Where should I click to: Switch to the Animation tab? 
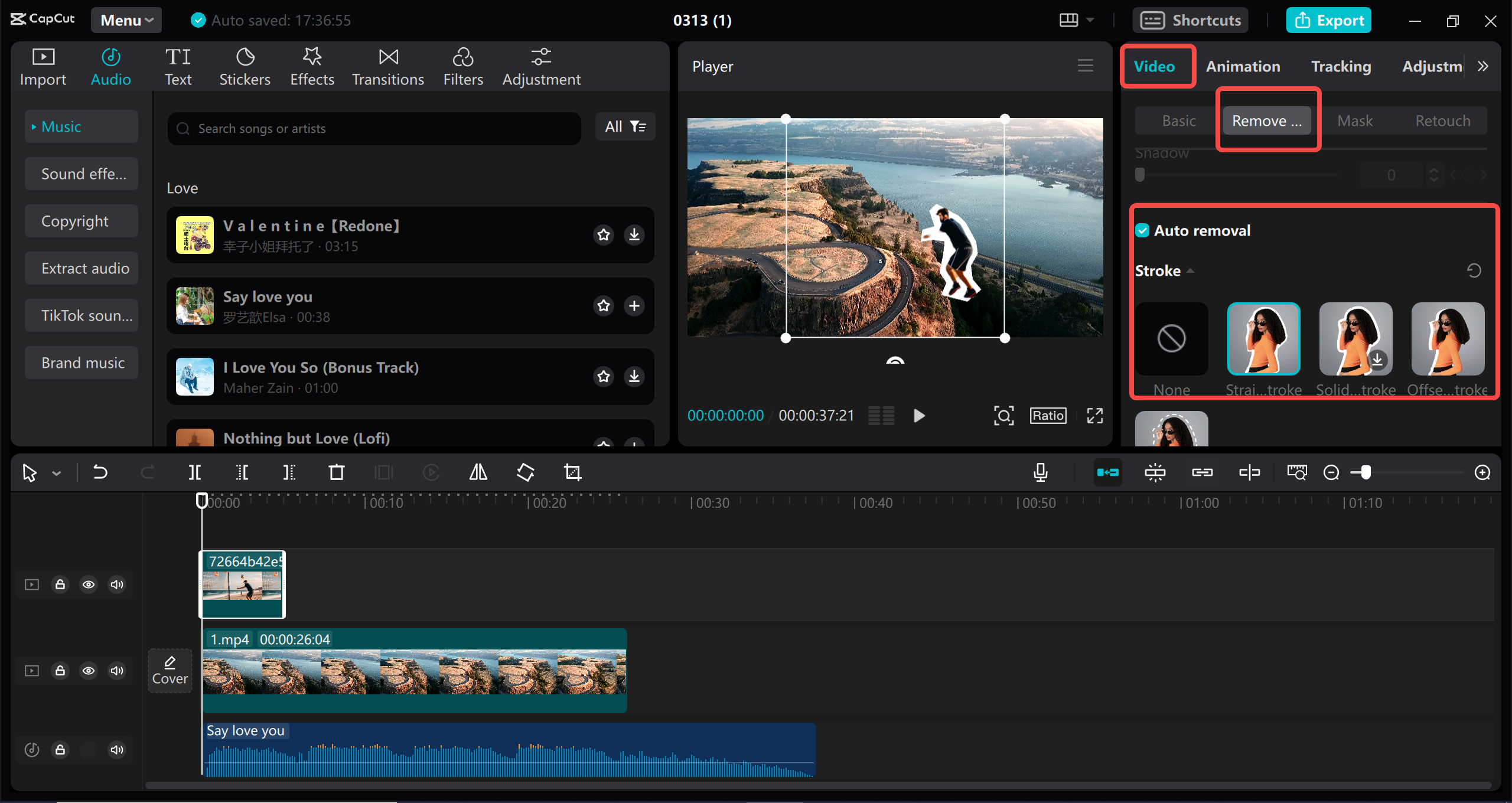(1244, 66)
